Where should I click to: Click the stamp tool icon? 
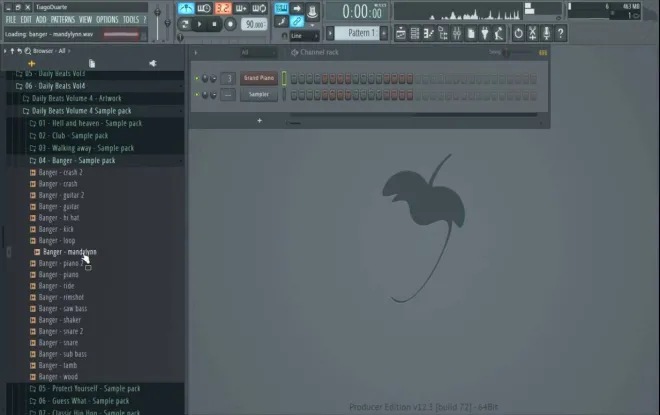312,12
